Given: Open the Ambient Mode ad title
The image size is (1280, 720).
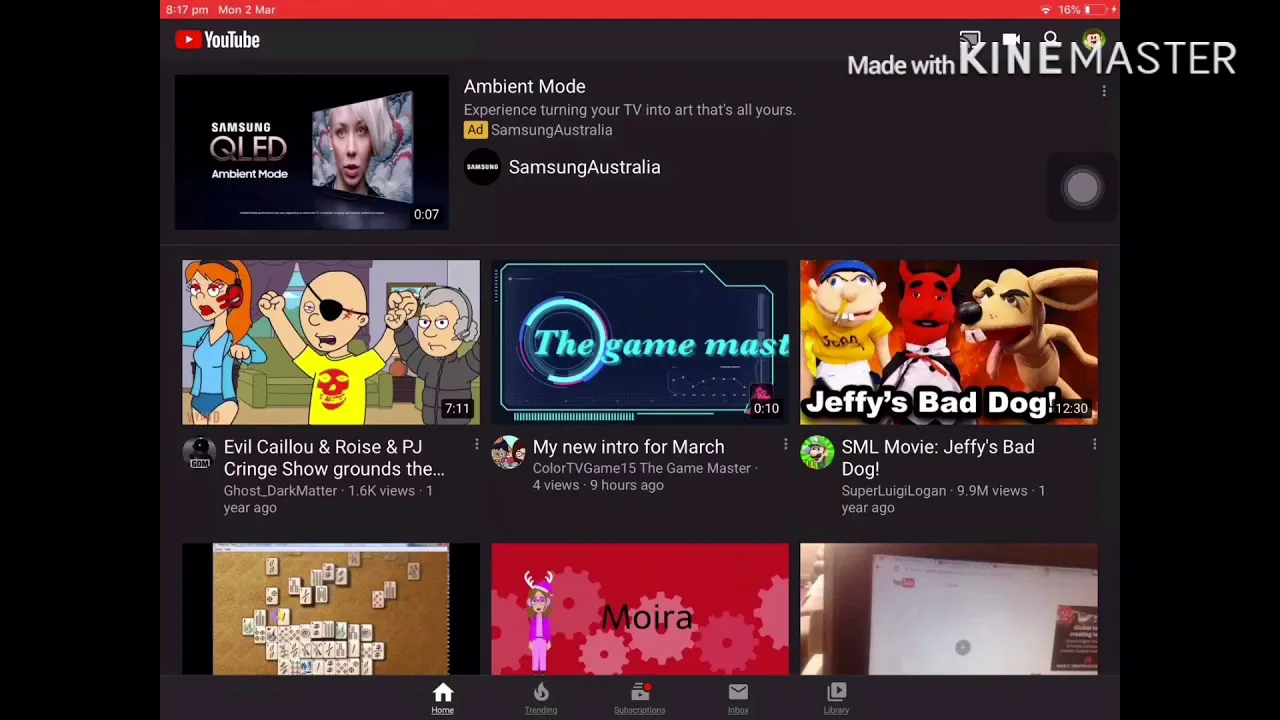Looking at the screenshot, I should pyautogui.click(x=525, y=87).
